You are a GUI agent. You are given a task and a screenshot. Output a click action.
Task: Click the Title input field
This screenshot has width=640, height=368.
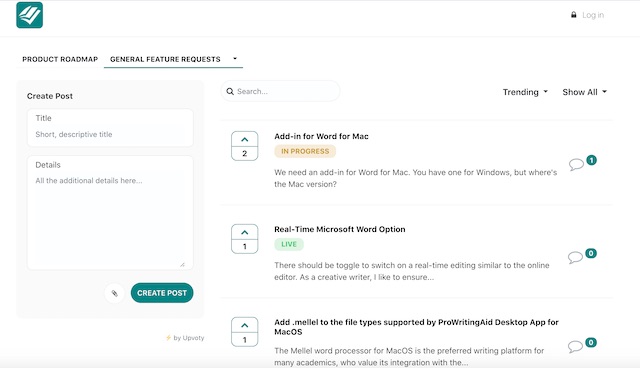[110, 128]
